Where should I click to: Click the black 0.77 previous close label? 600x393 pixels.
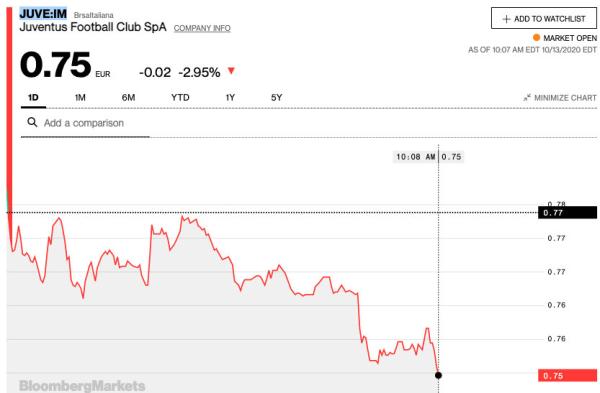(567, 212)
